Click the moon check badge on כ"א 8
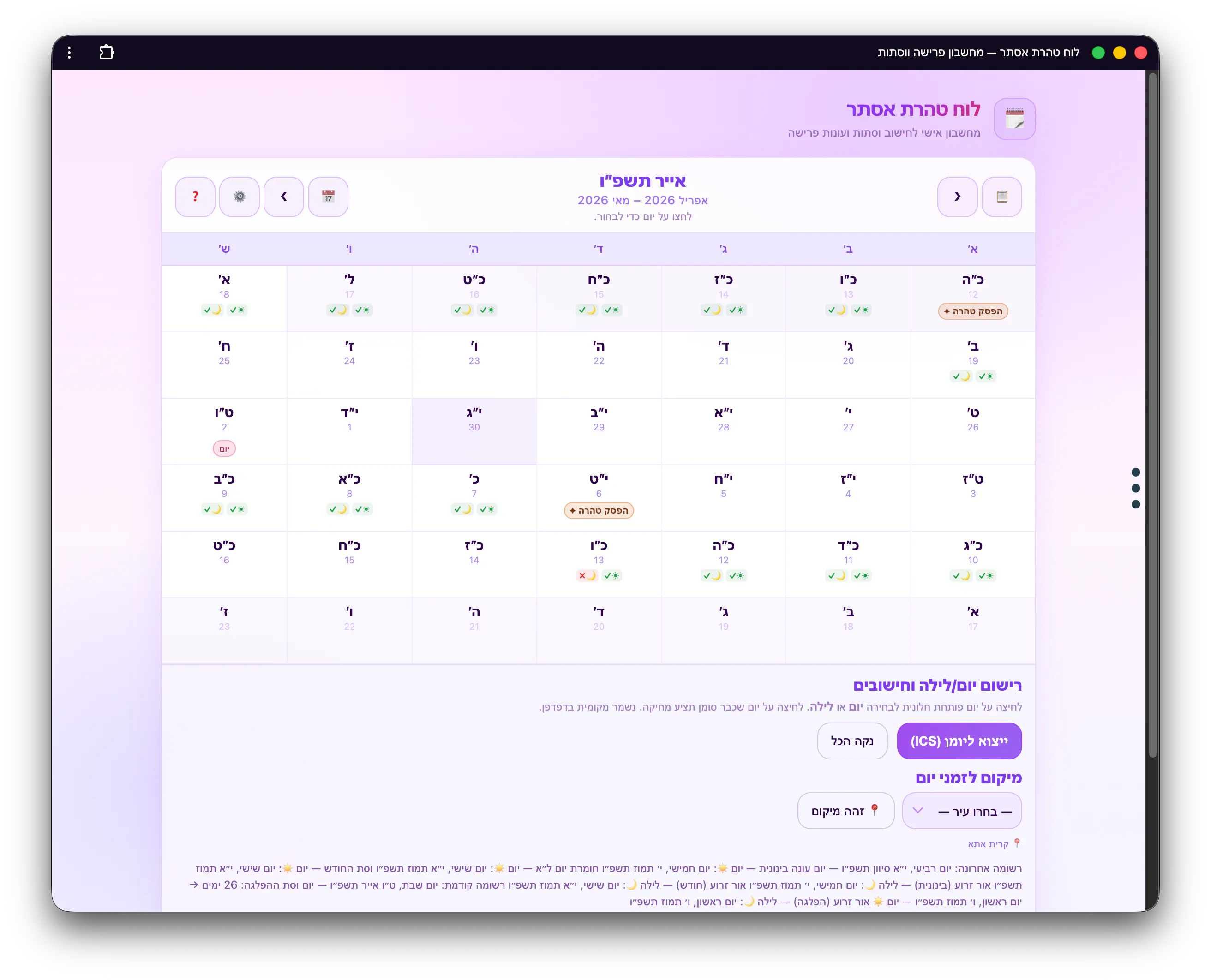This screenshot has height=980, width=1211. 338,508
